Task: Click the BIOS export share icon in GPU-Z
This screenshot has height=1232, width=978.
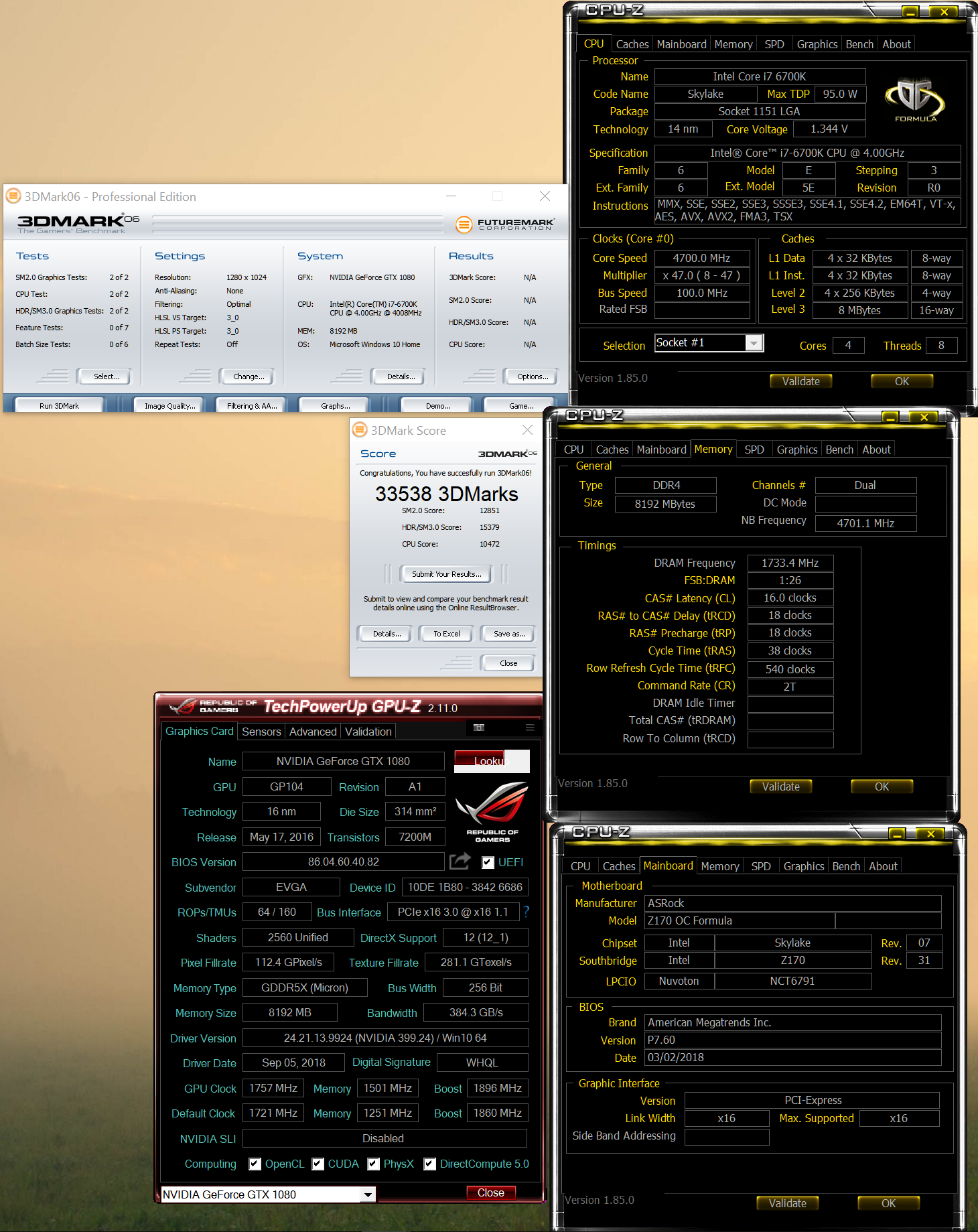Action: point(460,861)
